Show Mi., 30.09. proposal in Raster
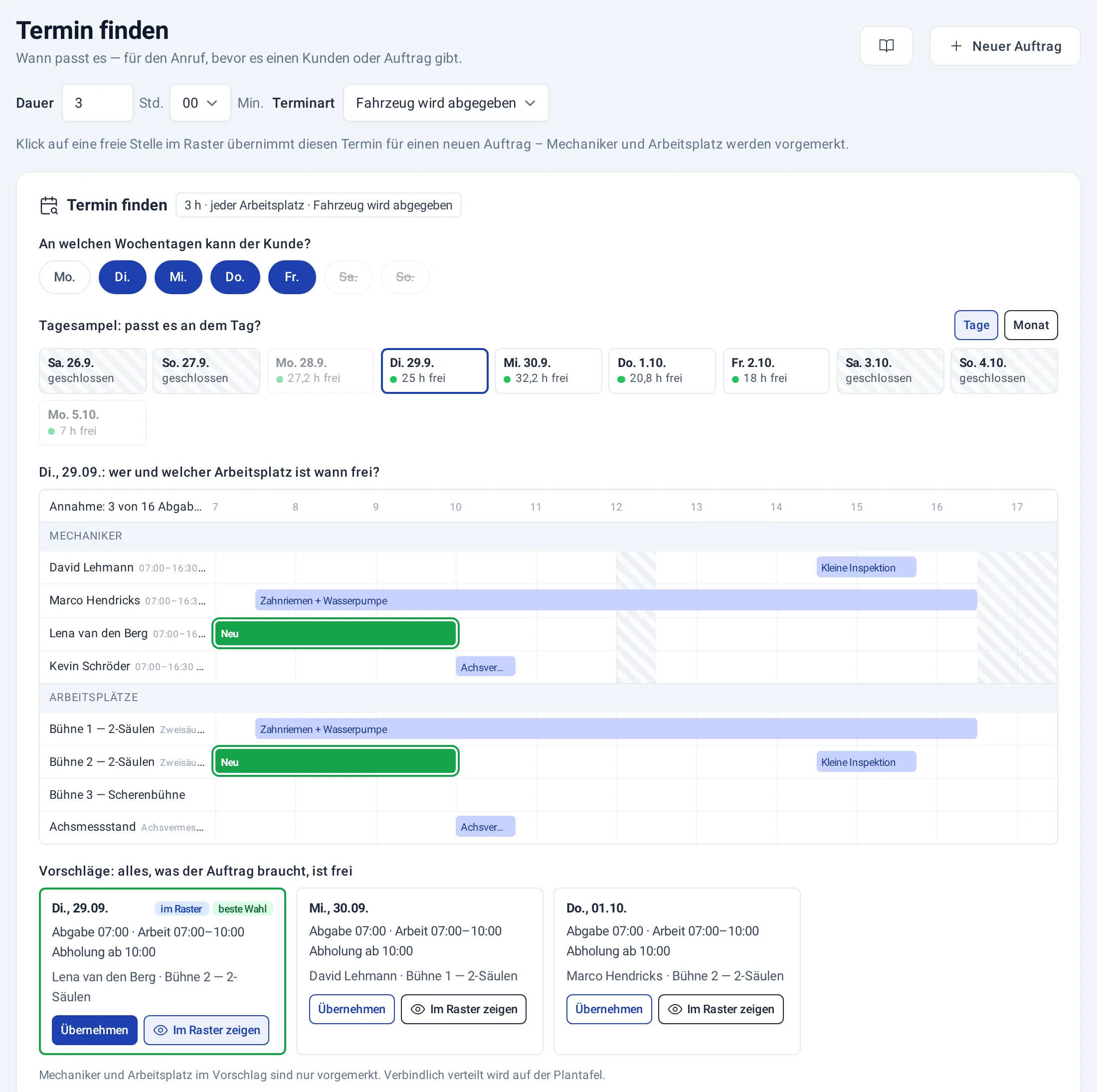This screenshot has width=1097, height=1092. click(463, 1009)
